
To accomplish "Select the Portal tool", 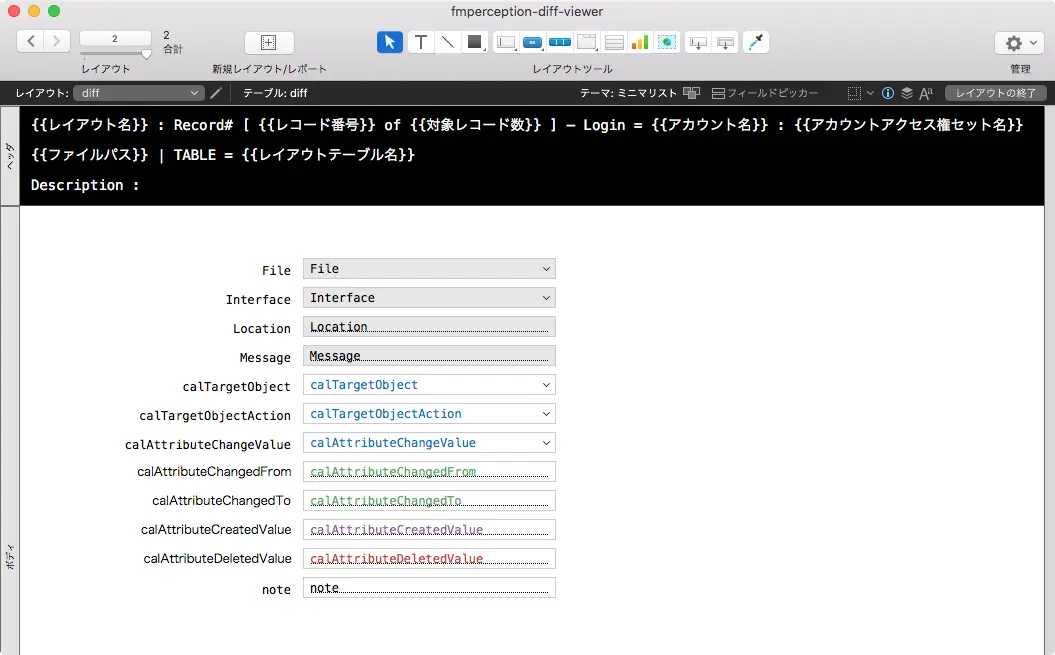I will [x=614, y=42].
